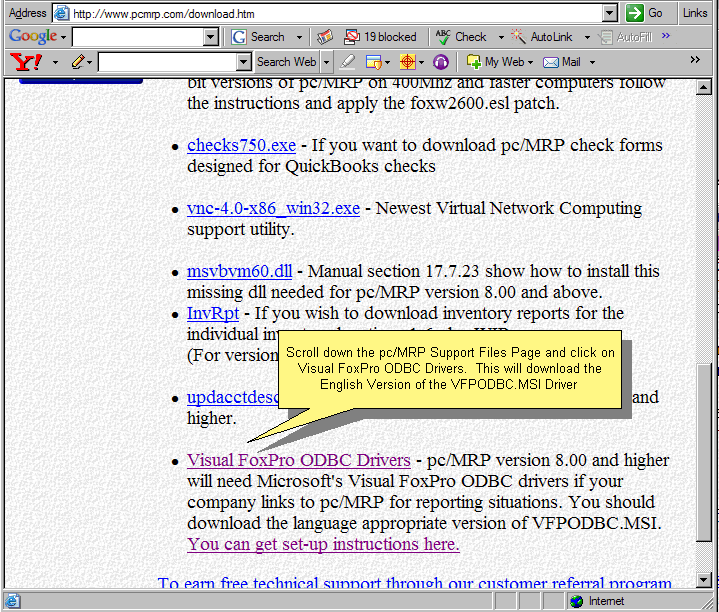This screenshot has height=612, width=719.
Task: Open the Google toolbar logo menu
Action: pos(38,36)
